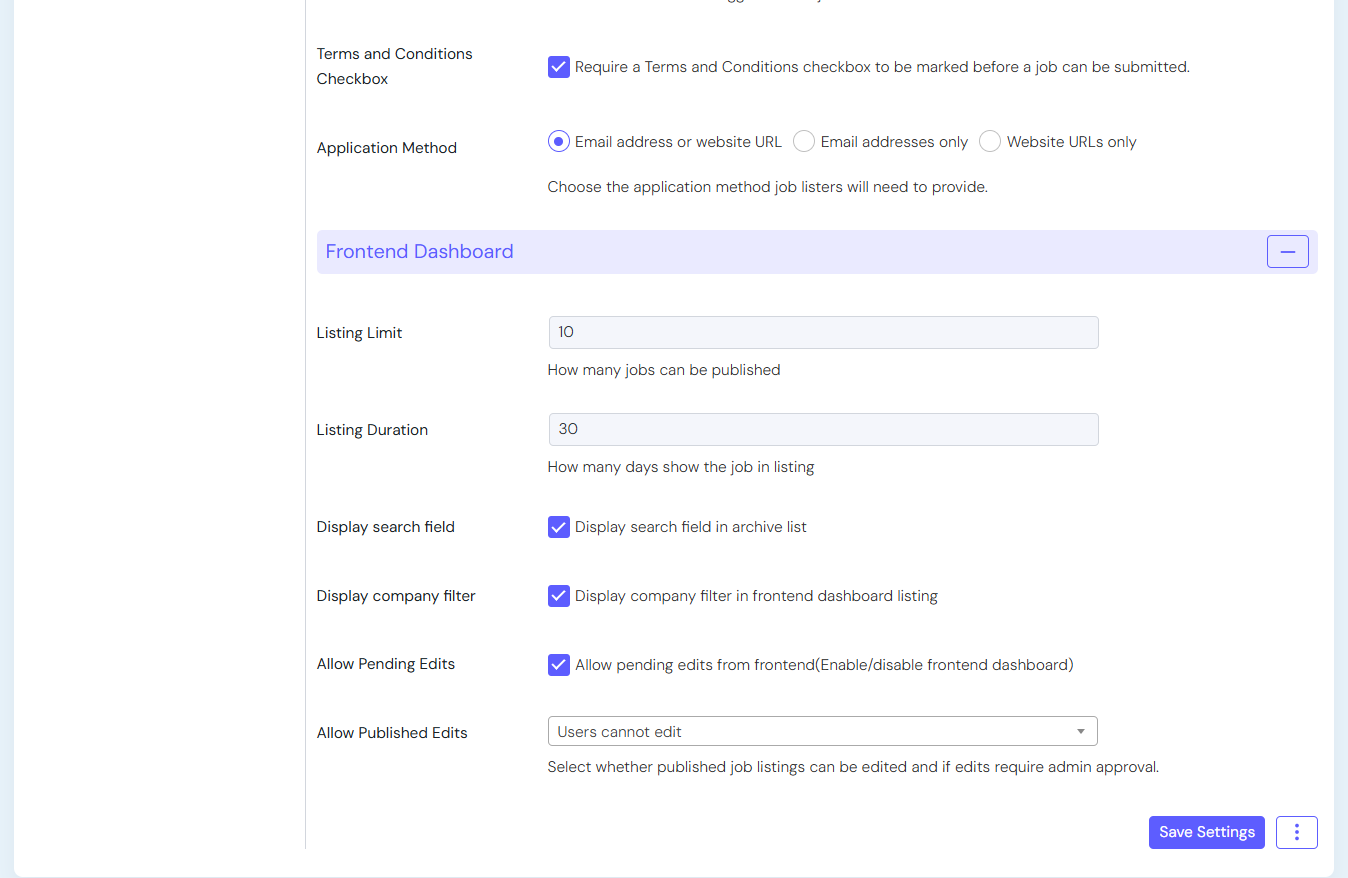Collapse Frontend Dashboard with the minus button
The width and height of the screenshot is (1348, 878).
click(x=1287, y=252)
